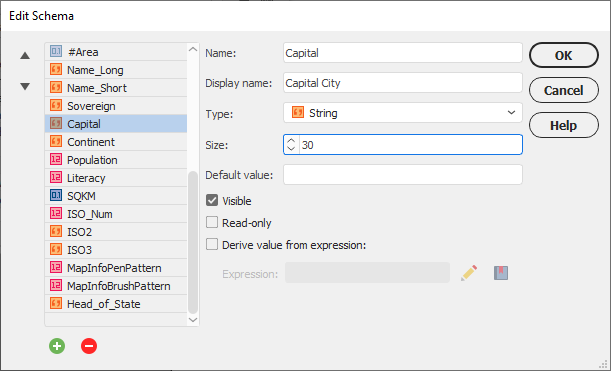Click the expression bookmark icon
The height and width of the screenshot is (371, 611).
[x=501, y=273]
